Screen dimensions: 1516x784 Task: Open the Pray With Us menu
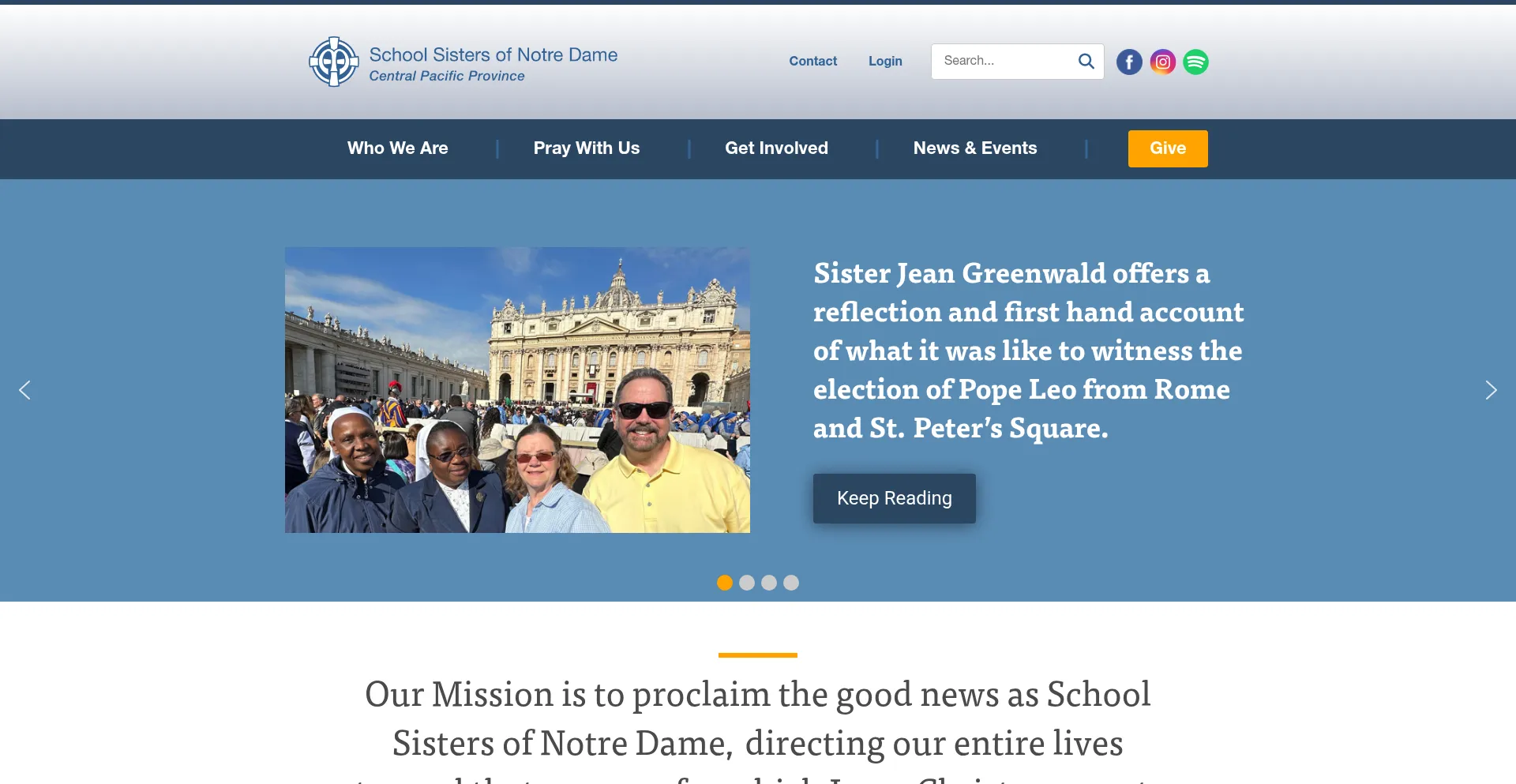587,148
